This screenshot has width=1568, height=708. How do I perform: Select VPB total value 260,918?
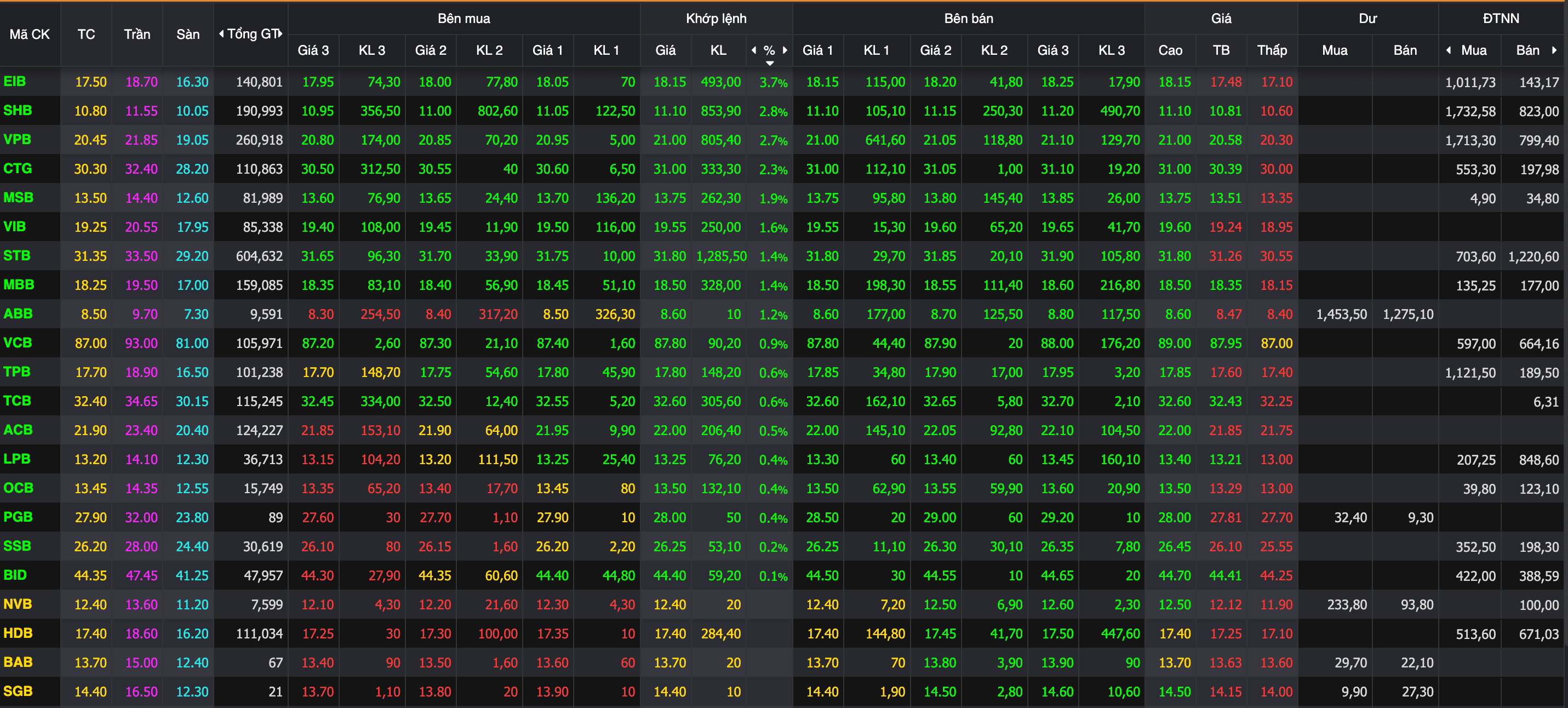[x=259, y=140]
